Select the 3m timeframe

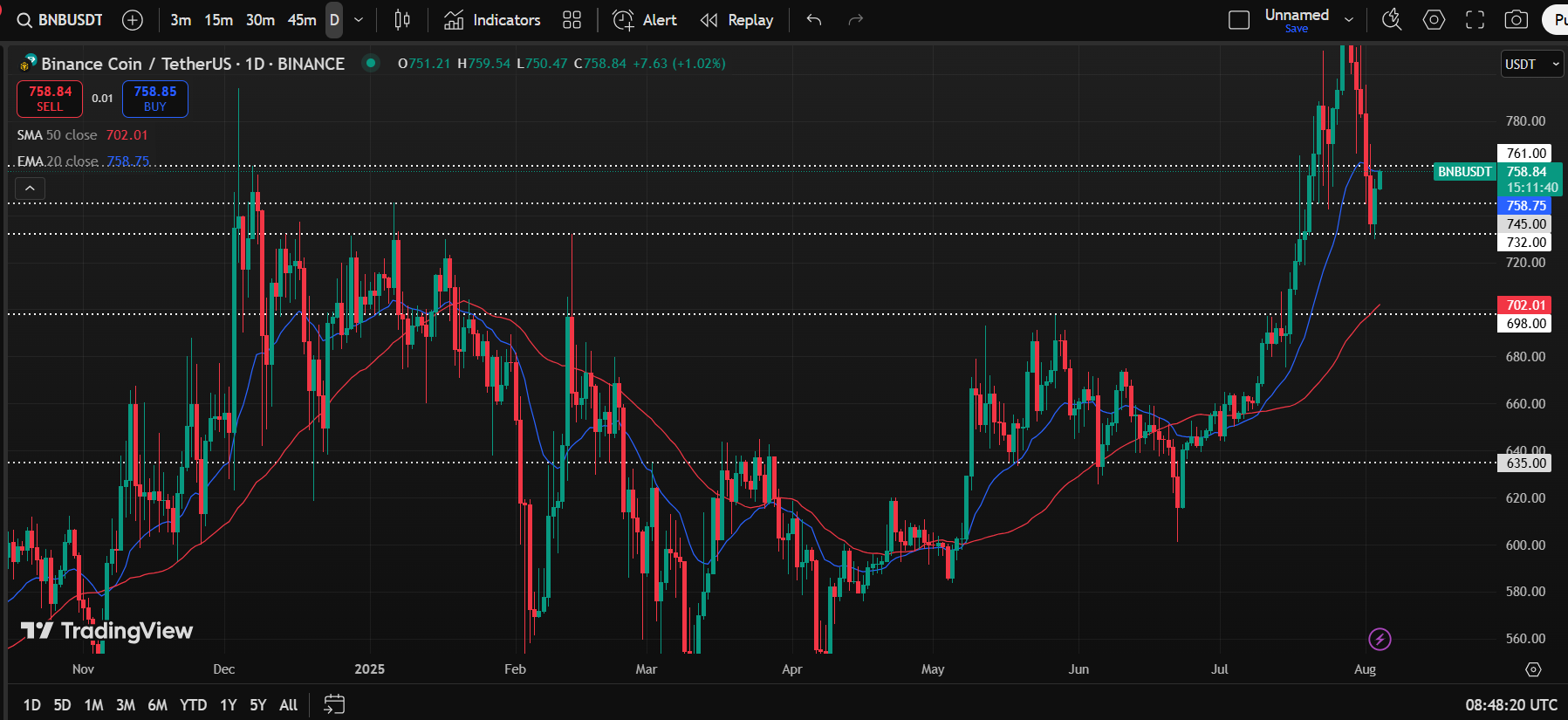click(x=181, y=20)
